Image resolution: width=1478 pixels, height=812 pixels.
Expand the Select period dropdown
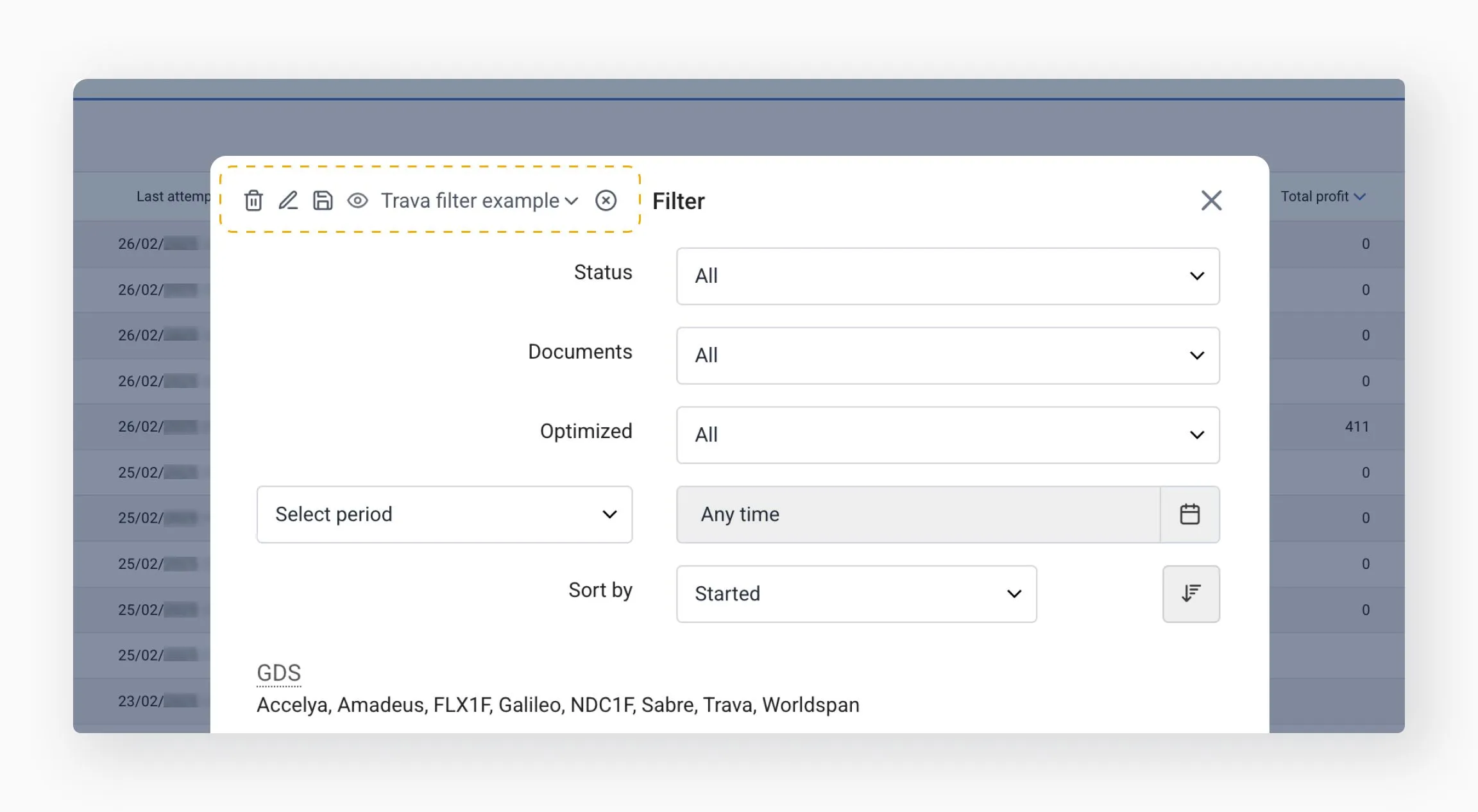[x=444, y=514]
